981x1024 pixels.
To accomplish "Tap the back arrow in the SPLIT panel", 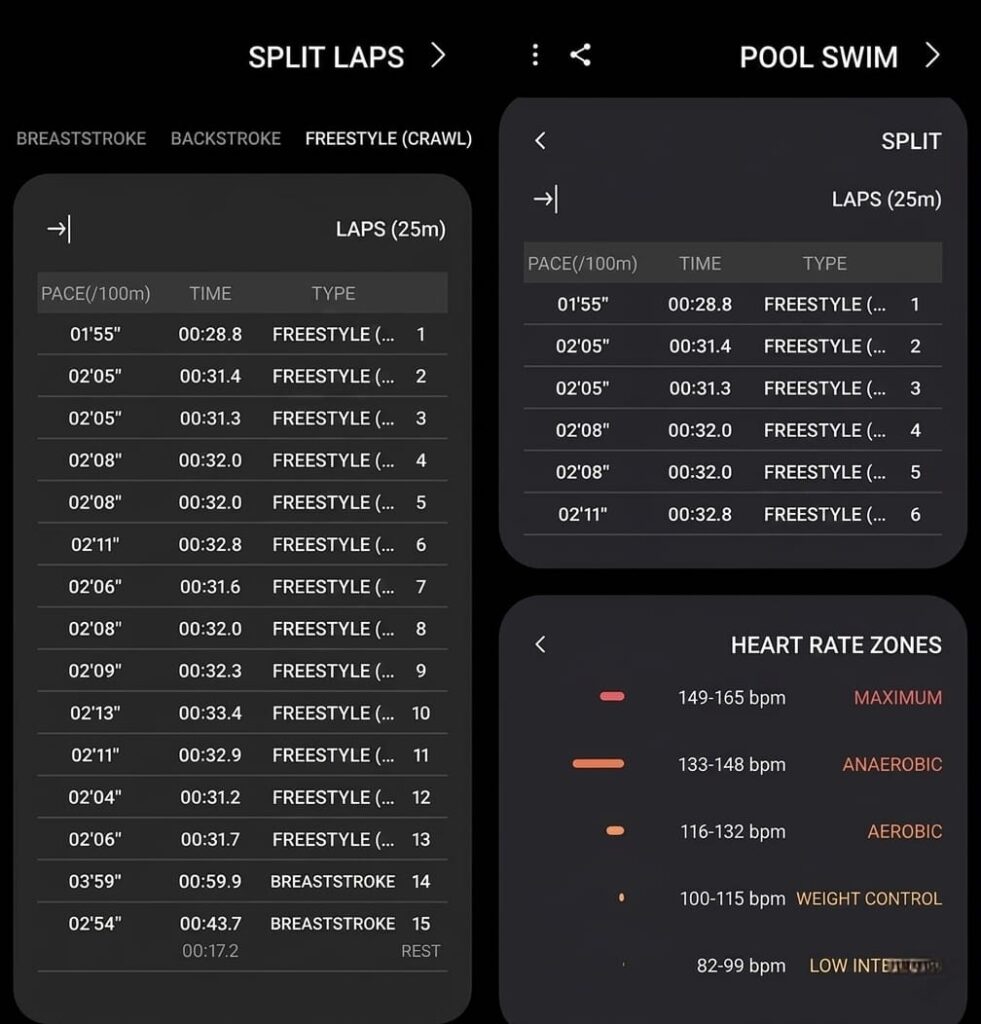I will (x=540, y=142).
